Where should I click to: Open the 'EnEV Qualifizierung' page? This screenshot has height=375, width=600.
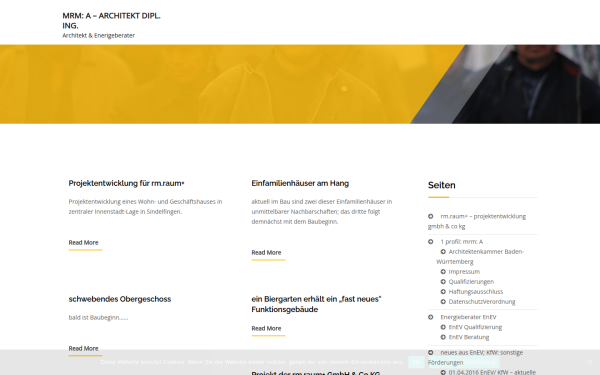tap(475, 327)
